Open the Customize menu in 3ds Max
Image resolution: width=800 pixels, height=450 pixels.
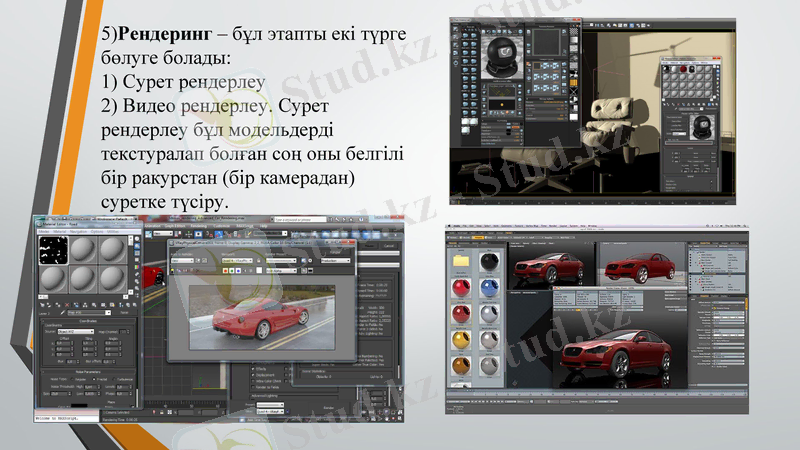coord(221,226)
